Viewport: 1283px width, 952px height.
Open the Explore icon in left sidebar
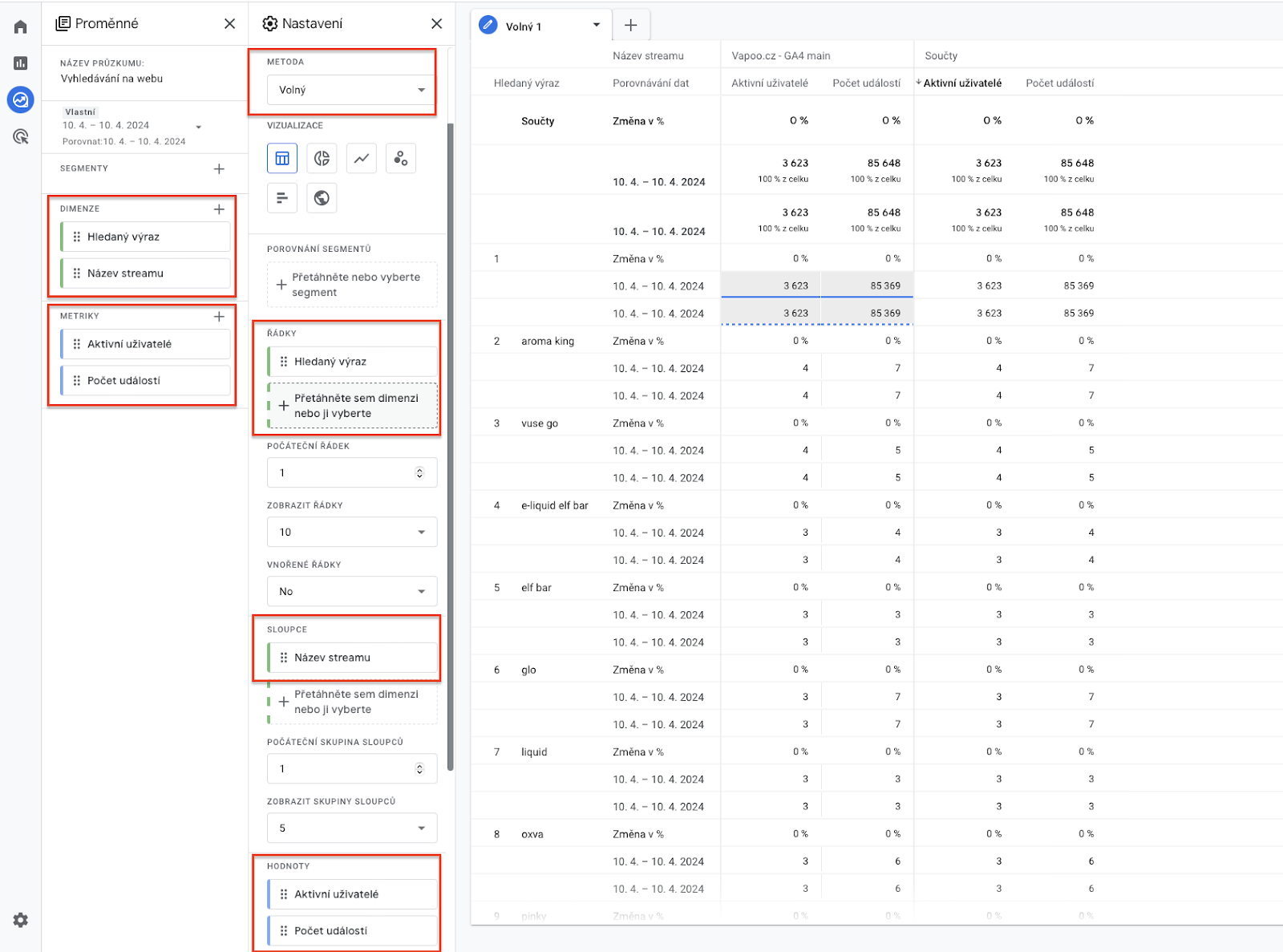[x=21, y=99]
